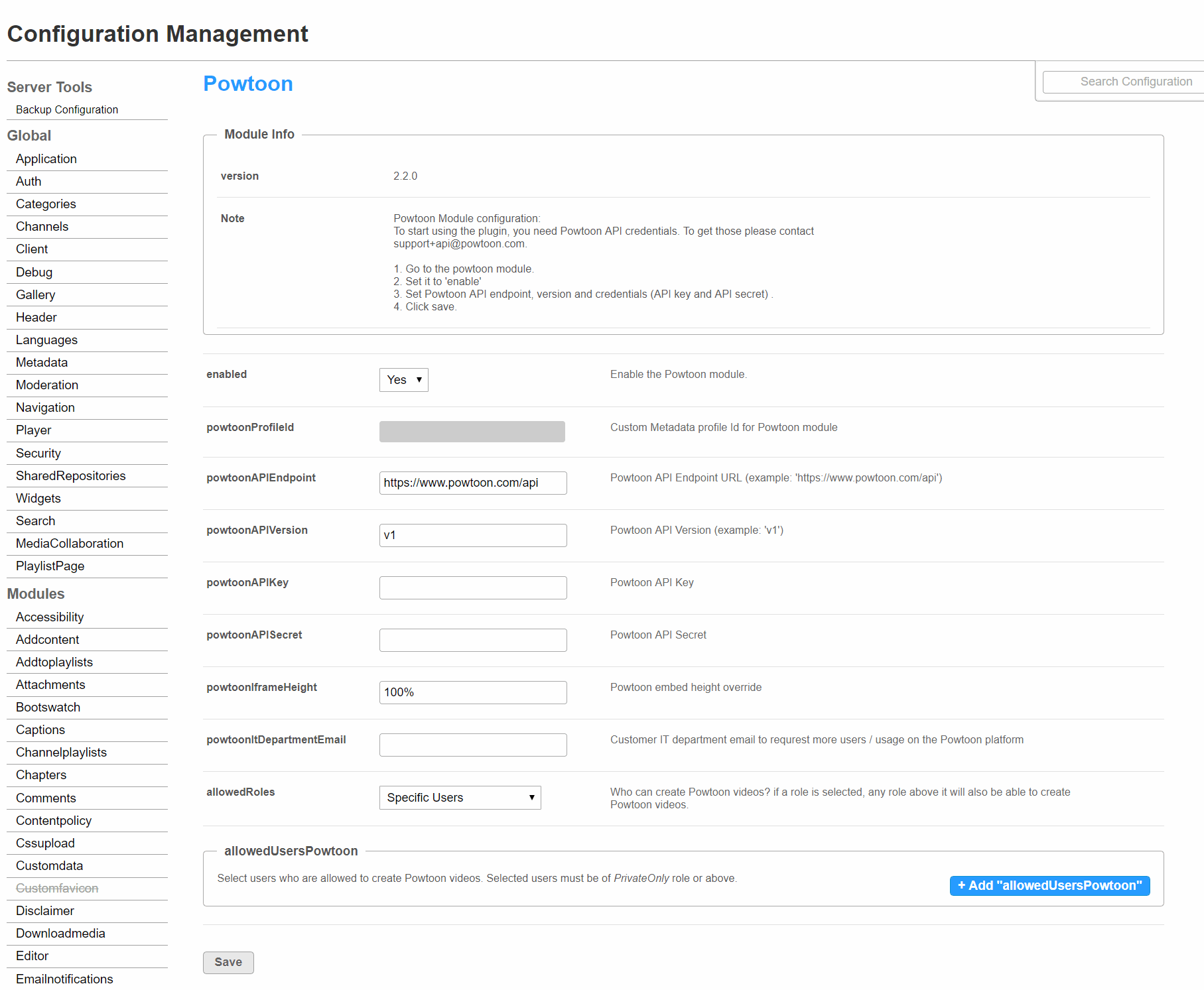Open Languages in the Global list

click(x=46, y=340)
